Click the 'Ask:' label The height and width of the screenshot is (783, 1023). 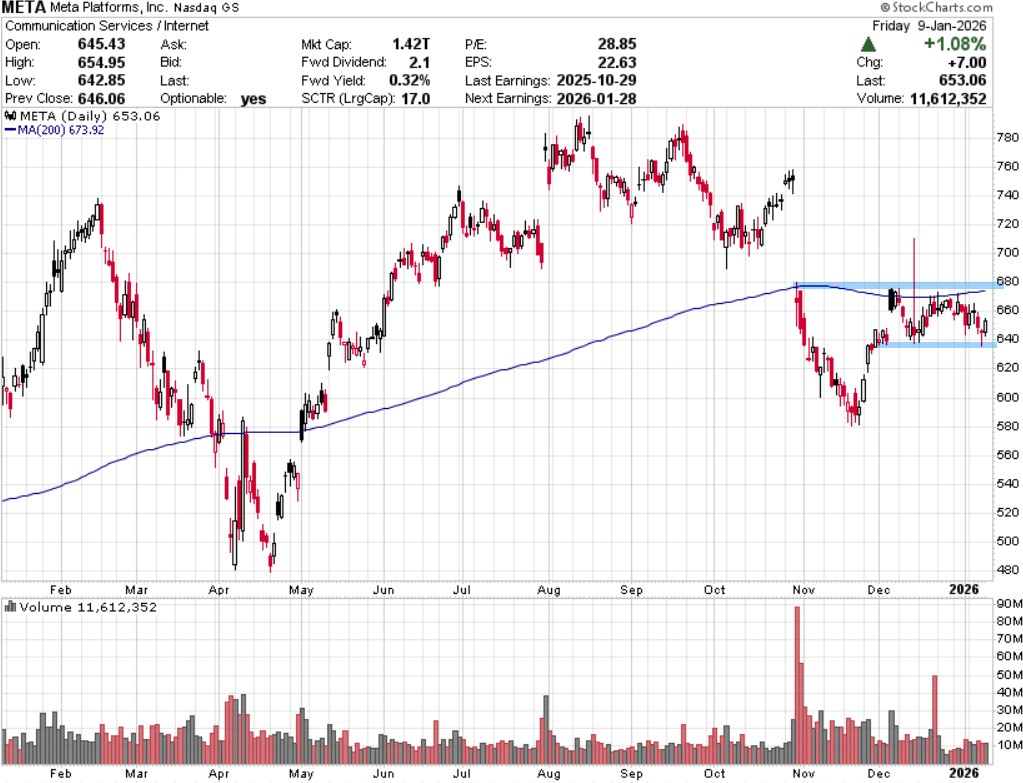pos(174,44)
